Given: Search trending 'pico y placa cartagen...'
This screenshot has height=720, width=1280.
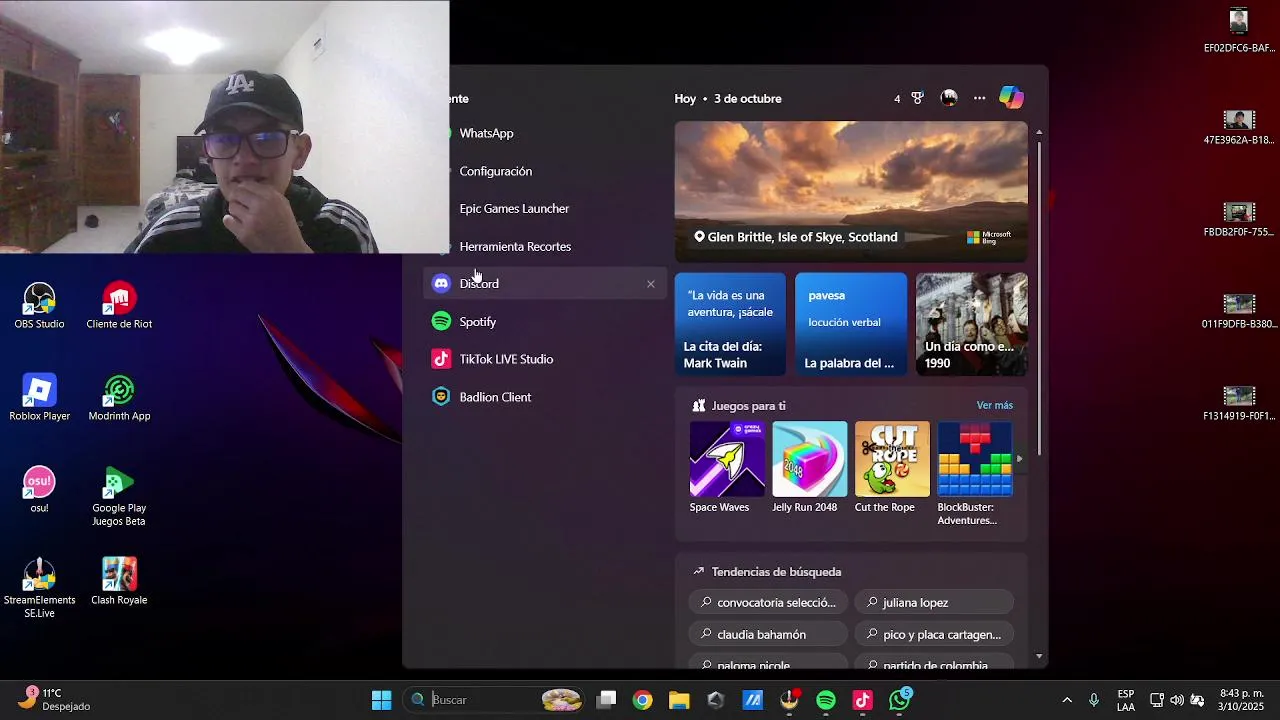Looking at the screenshot, I should 934,635.
